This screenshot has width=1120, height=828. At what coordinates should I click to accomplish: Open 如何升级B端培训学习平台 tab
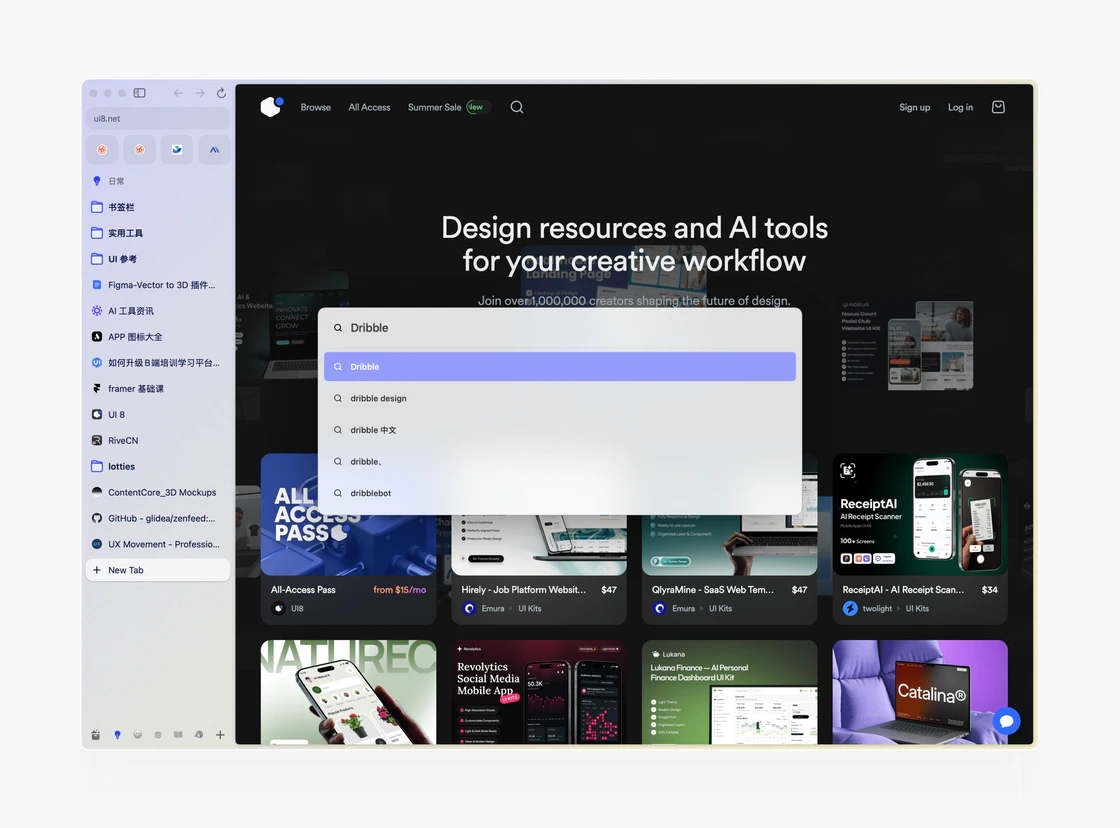click(x=158, y=363)
